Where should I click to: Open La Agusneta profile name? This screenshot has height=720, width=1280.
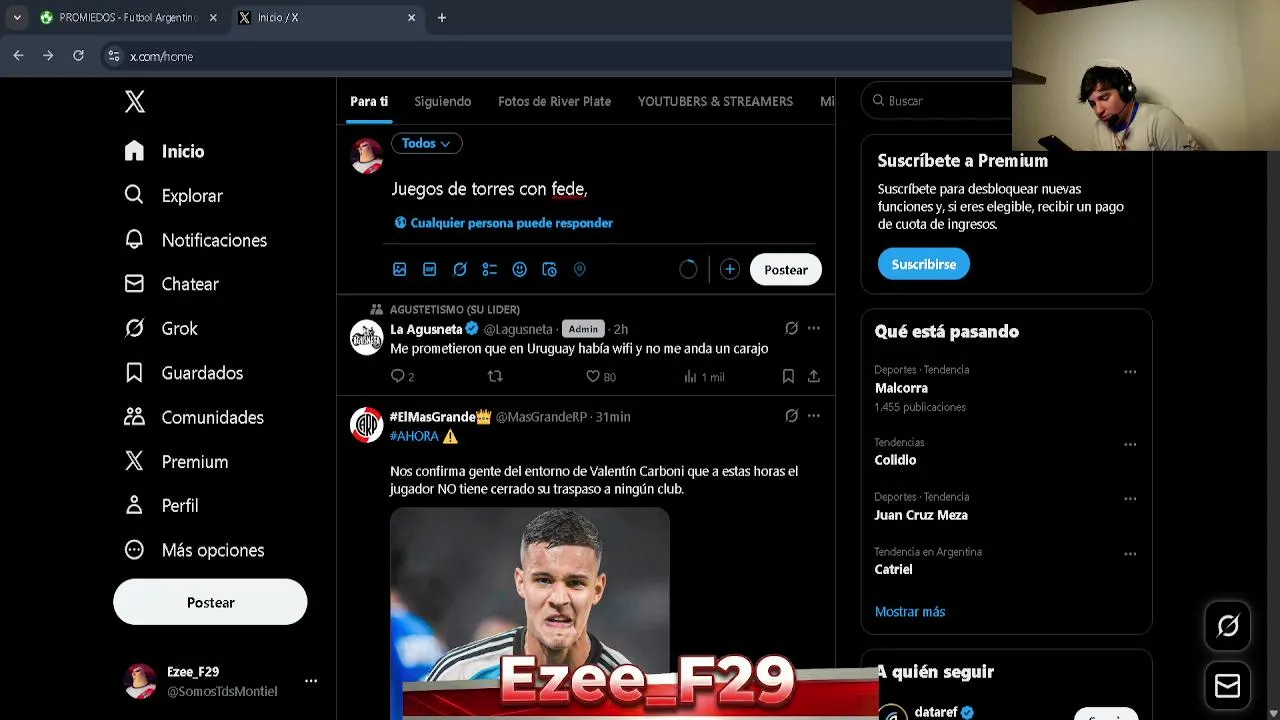coord(426,329)
